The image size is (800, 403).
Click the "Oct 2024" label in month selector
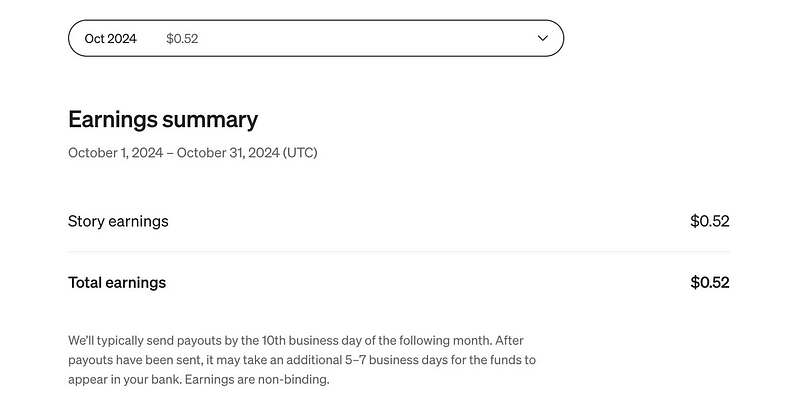coord(110,38)
